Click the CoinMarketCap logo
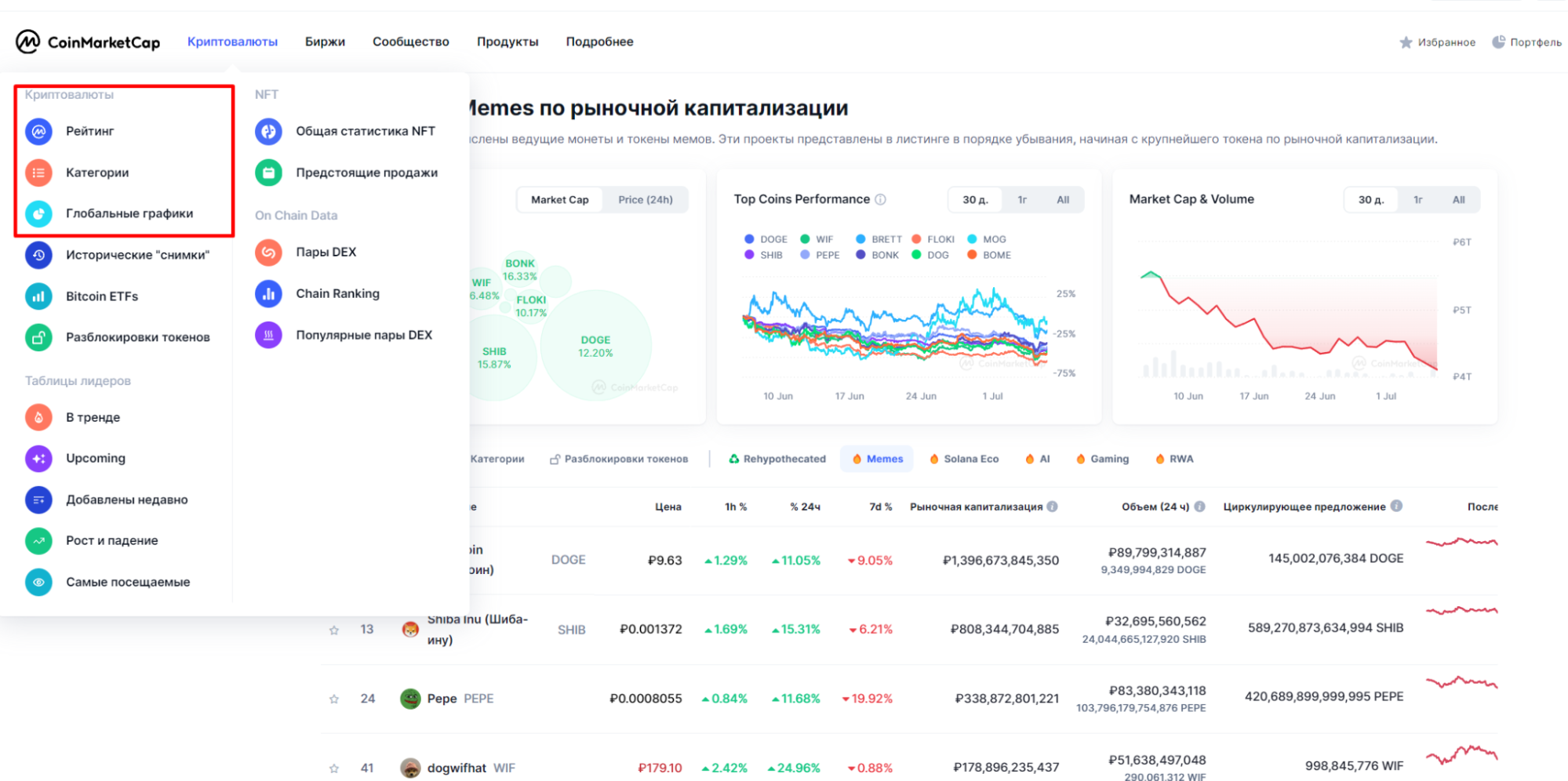 88,42
